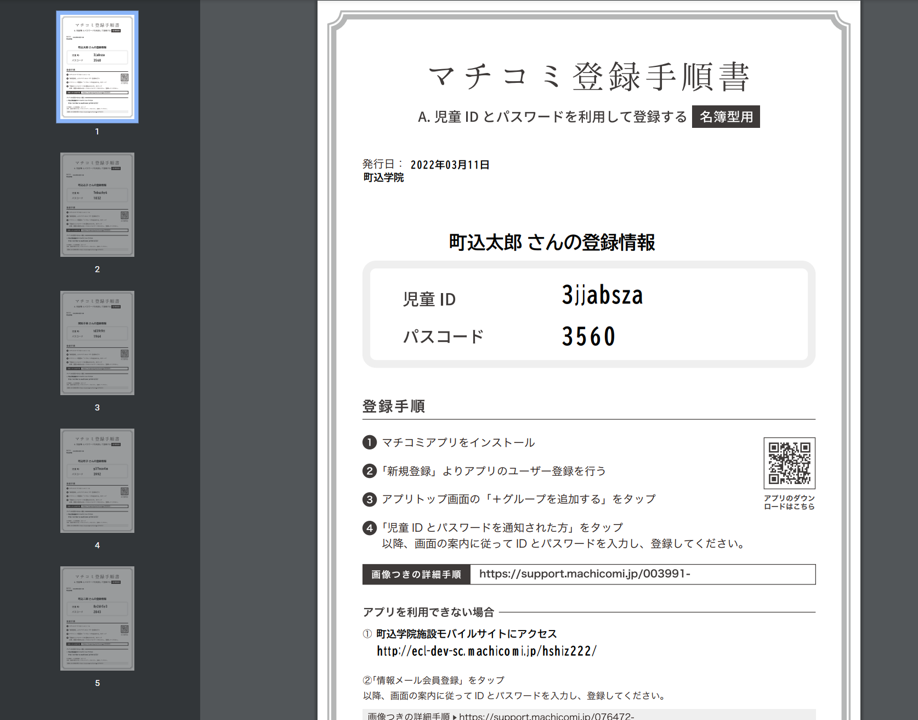Click the subtitle A. 児童 ID とパスワードを利用して登録する

[552, 117]
